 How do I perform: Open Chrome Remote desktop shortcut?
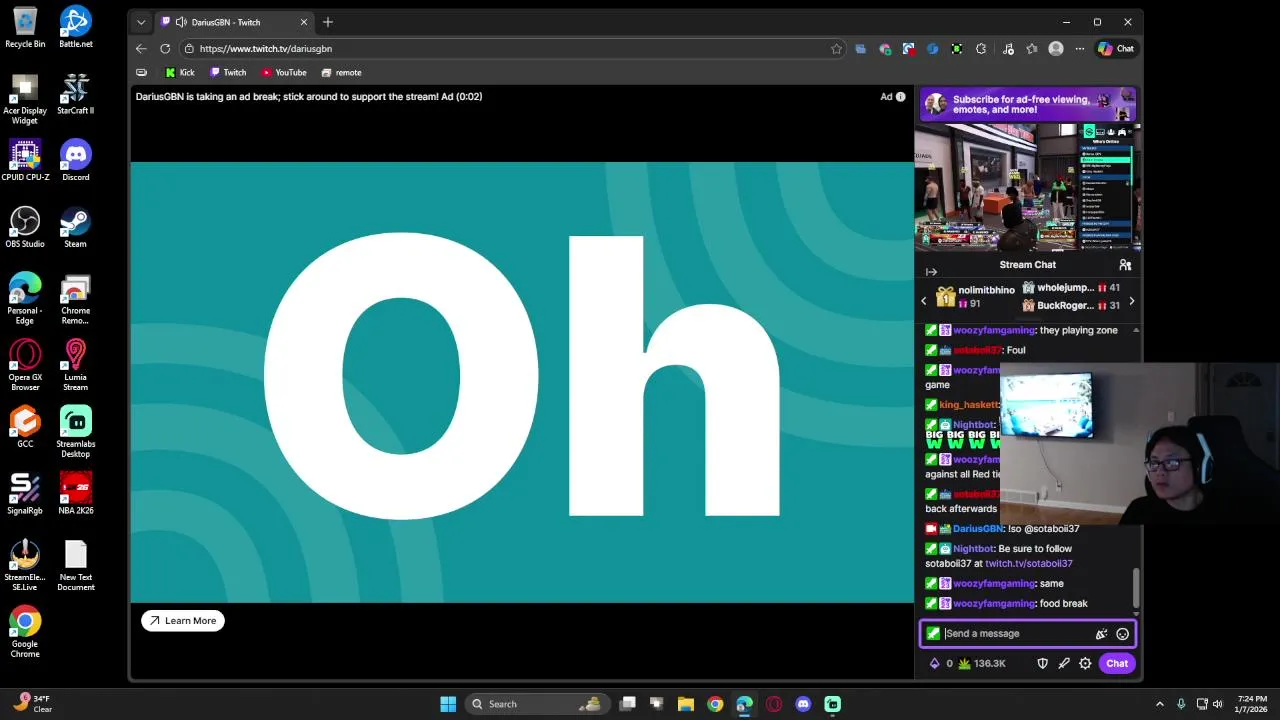tap(76, 299)
